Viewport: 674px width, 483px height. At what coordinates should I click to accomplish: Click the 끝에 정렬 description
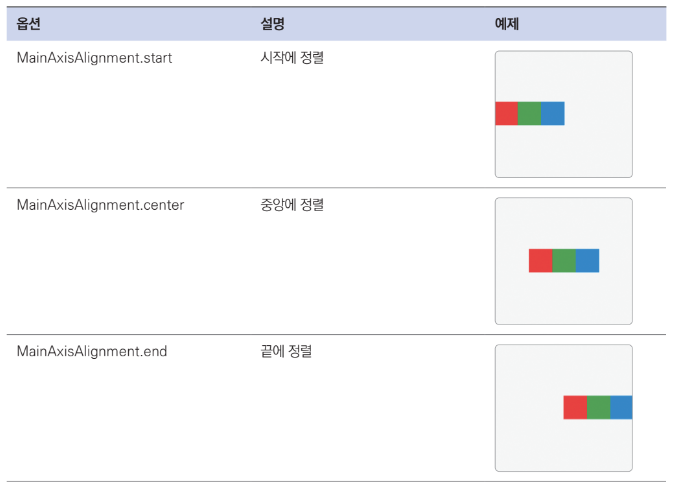coord(286,352)
